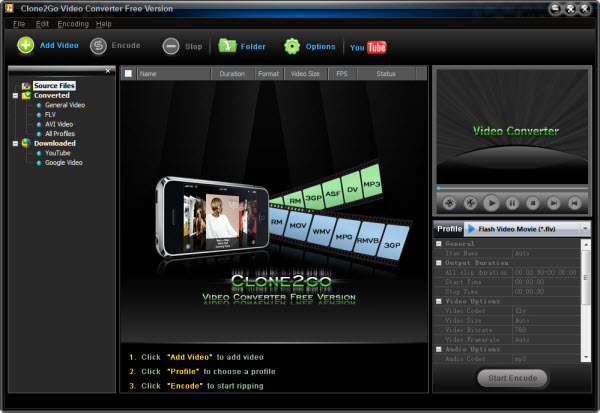Click the Start Encode button
The height and width of the screenshot is (413, 600).
pos(512,378)
